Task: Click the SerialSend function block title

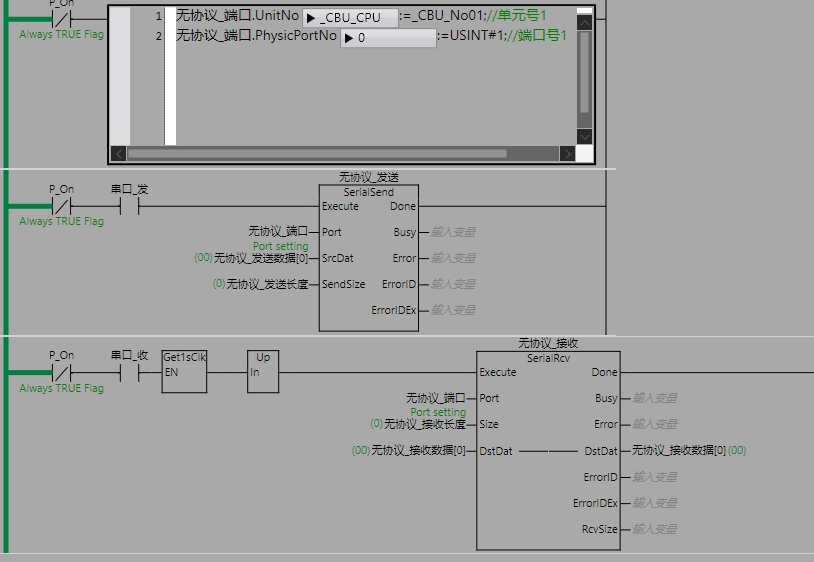Action: (x=368, y=192)
